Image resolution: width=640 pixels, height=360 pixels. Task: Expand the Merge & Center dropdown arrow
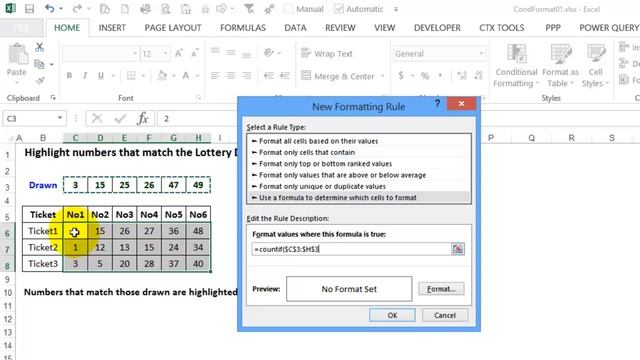382,76
